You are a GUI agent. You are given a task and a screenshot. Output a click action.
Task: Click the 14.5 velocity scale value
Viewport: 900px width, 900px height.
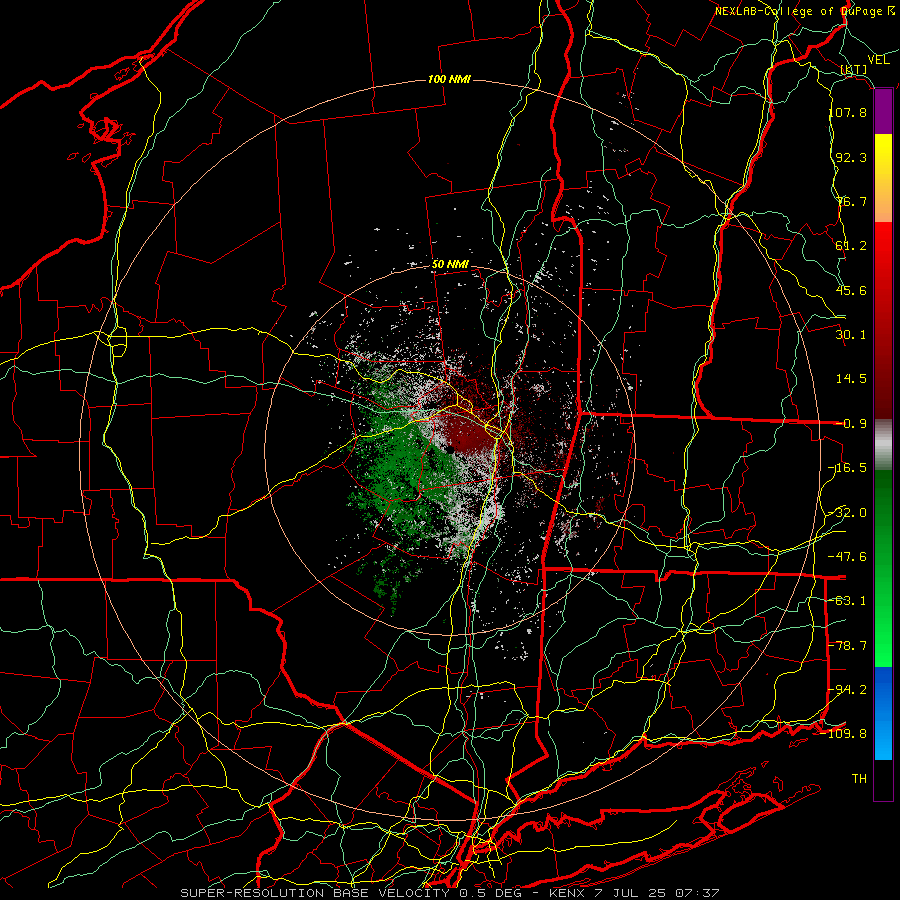click(851, 379)
